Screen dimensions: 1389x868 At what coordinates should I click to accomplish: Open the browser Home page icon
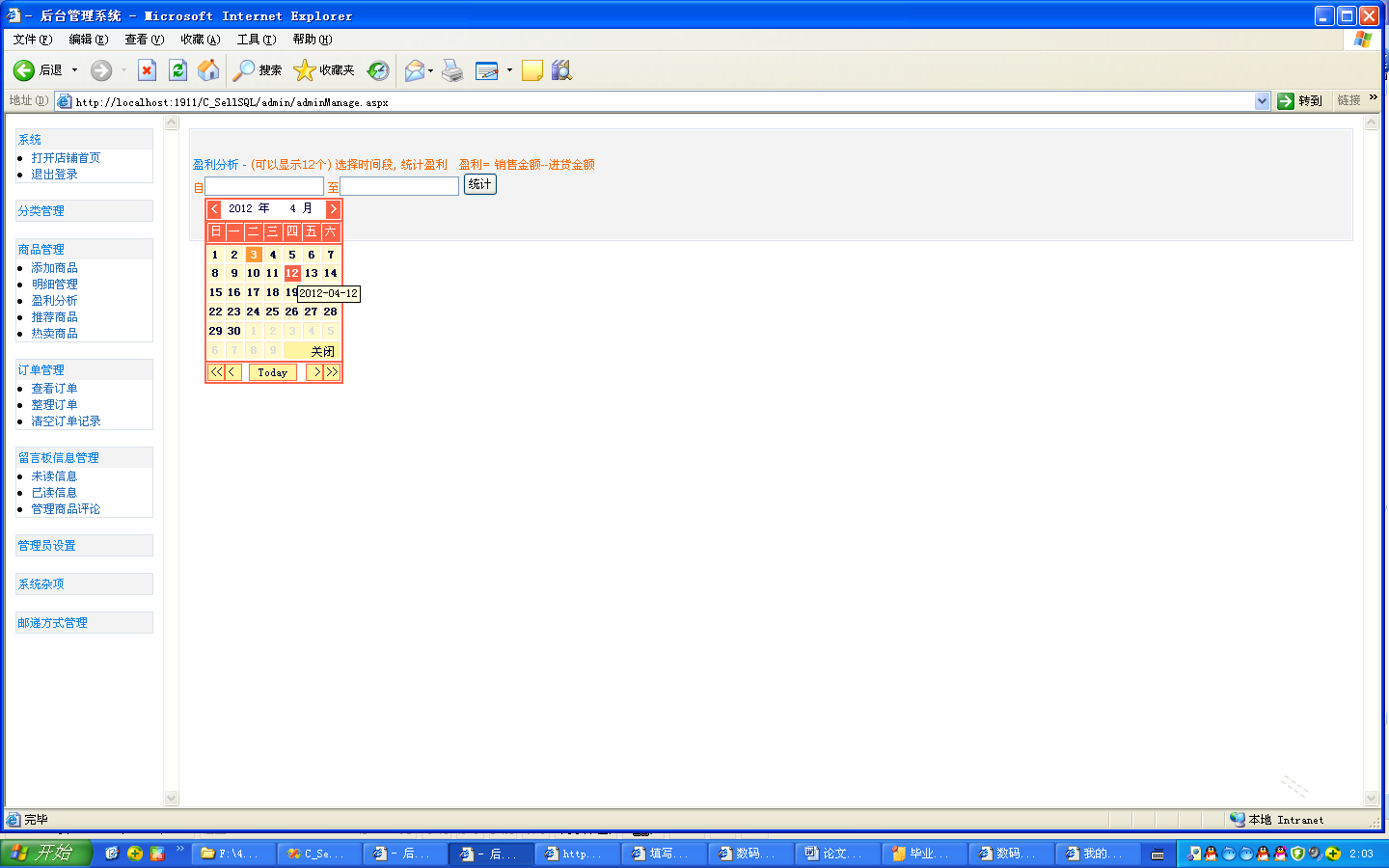pos(208,69)
